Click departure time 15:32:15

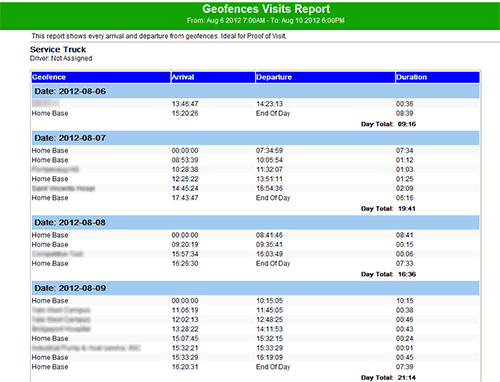pyautogui.click(x=269, y=338)
